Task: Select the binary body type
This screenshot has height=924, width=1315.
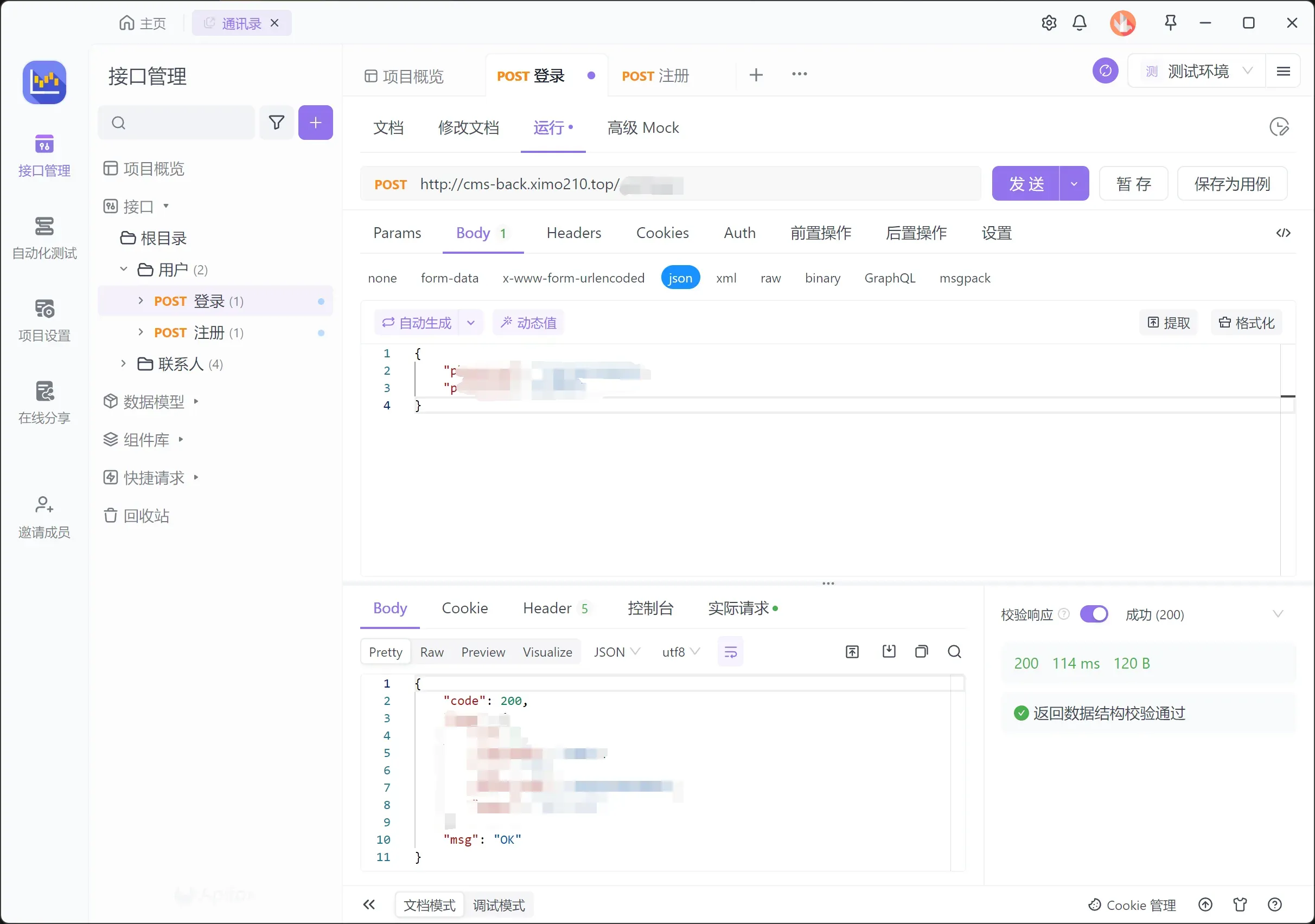Action: [x=822, y=278]
